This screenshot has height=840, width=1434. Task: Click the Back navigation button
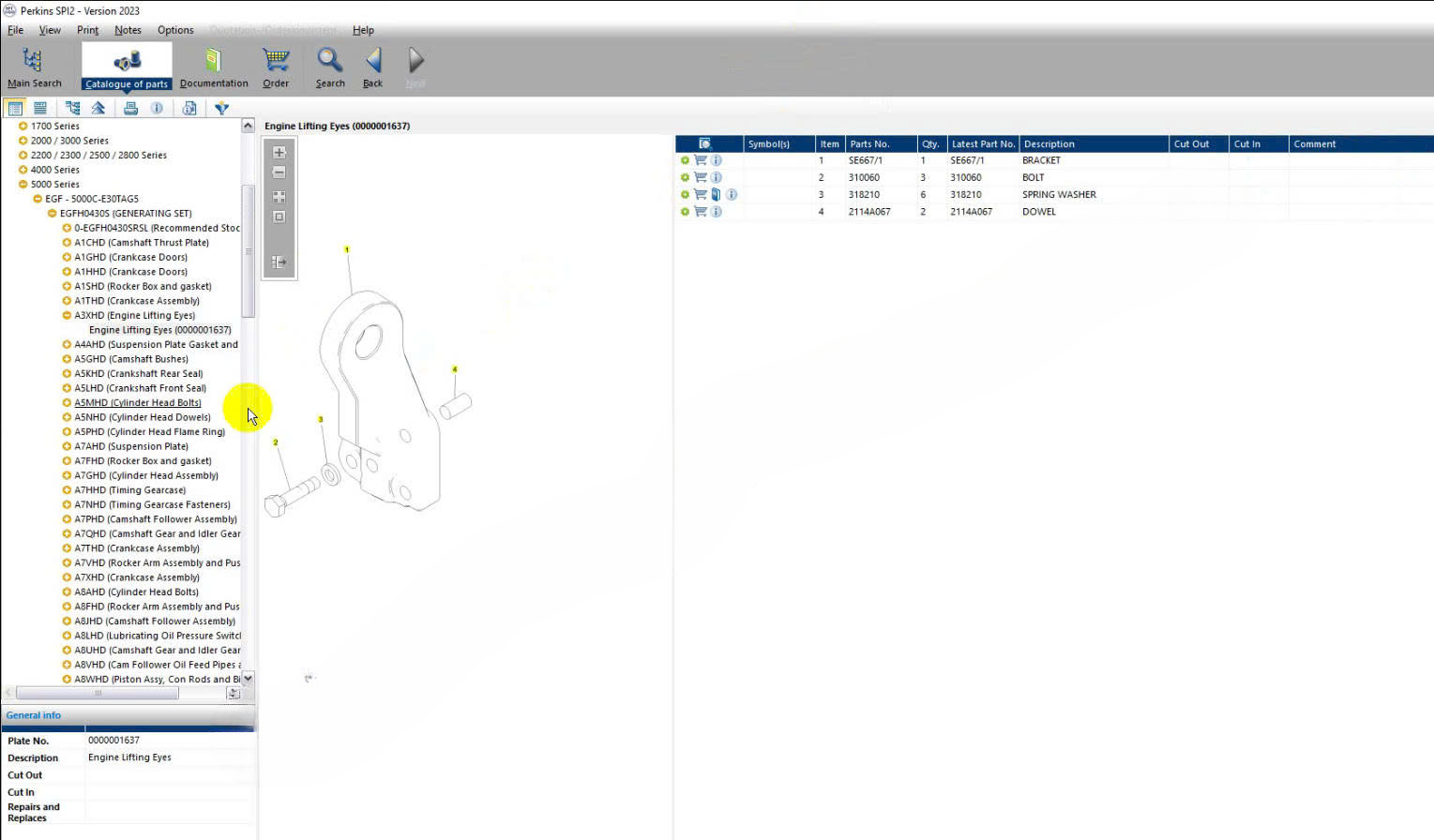coord(373,67)
